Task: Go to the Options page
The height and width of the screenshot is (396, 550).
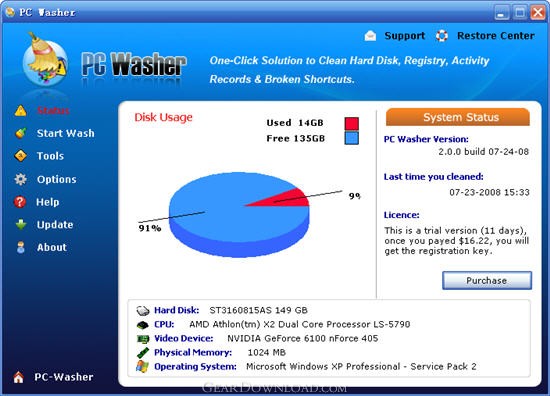Action: 56,179
